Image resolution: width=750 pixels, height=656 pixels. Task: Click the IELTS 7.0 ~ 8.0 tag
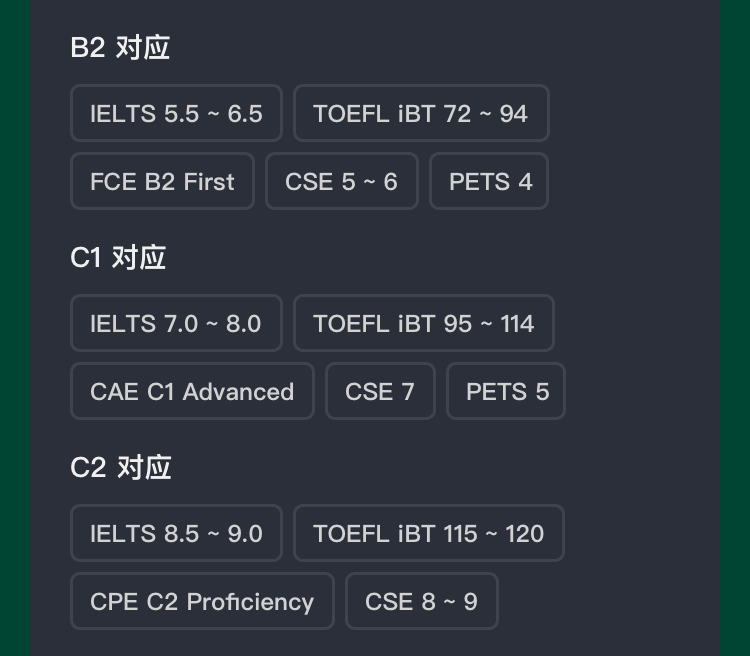176,324
